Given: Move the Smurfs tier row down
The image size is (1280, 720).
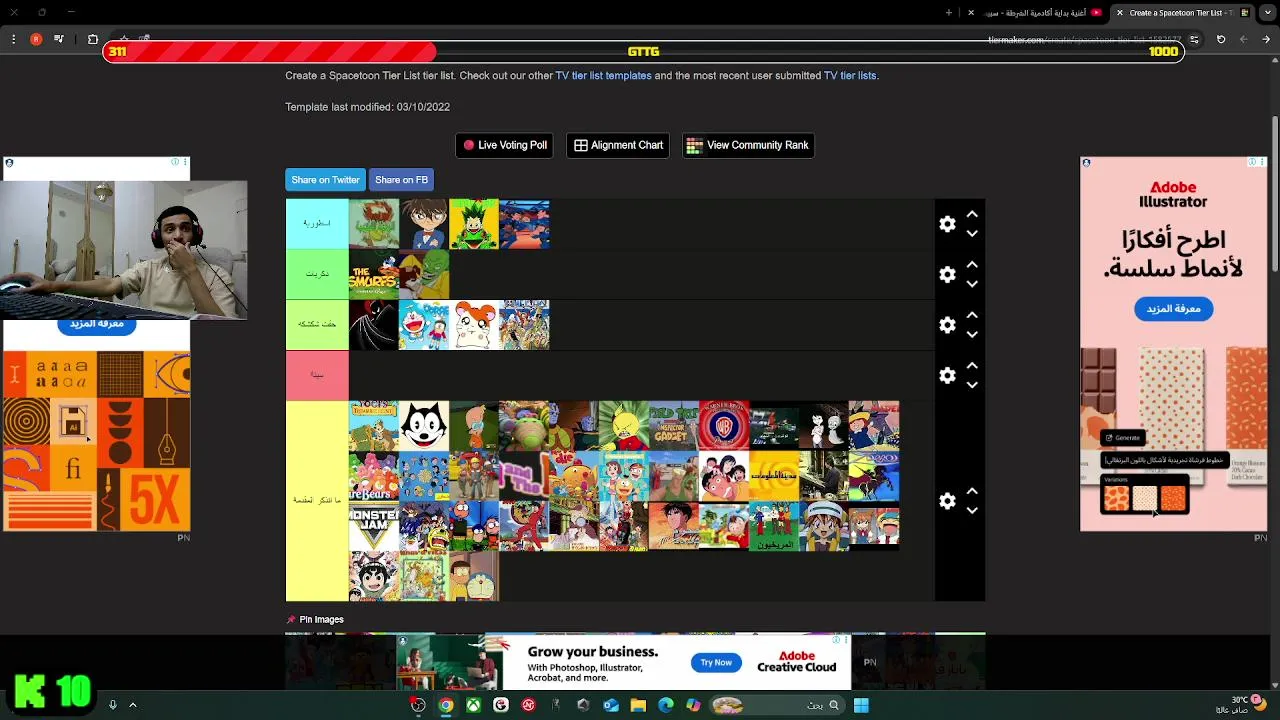Looking at the screenshot, I should (972, 284).
